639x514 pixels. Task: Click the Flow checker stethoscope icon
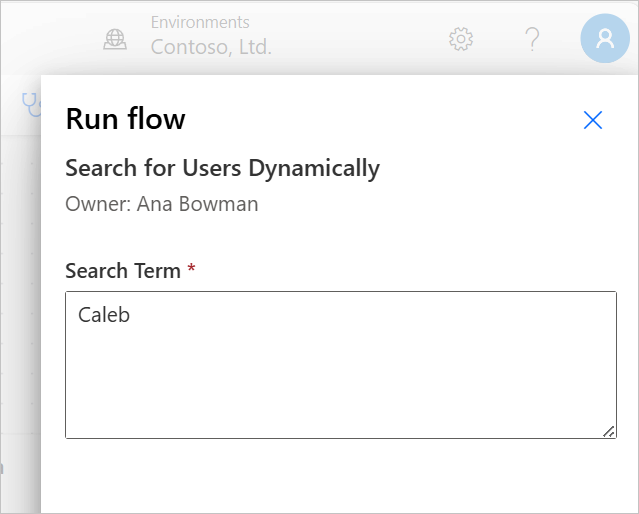tap(31, 105)
